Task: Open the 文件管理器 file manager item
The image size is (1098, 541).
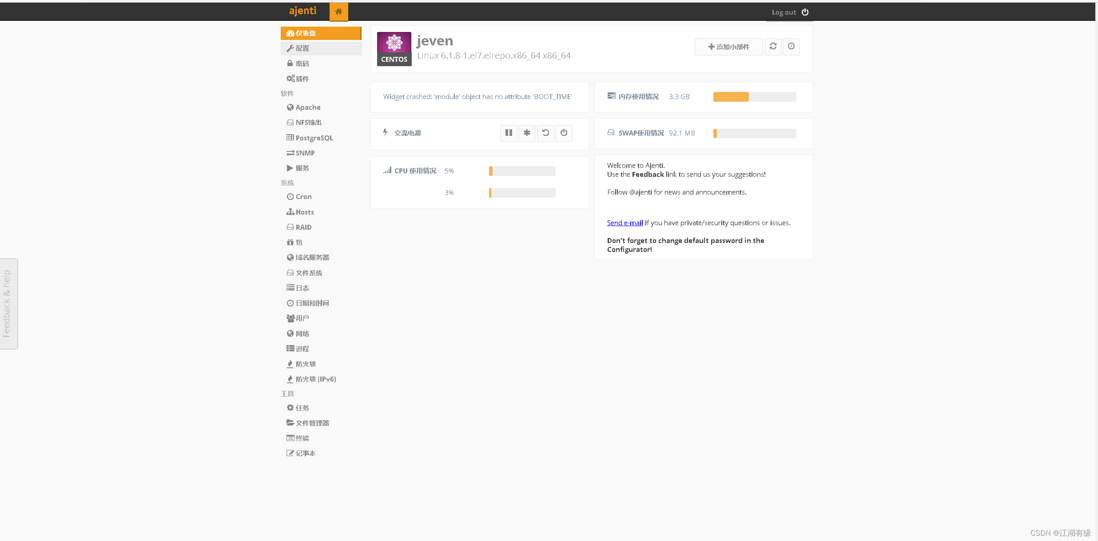Action: click(321, 423)
